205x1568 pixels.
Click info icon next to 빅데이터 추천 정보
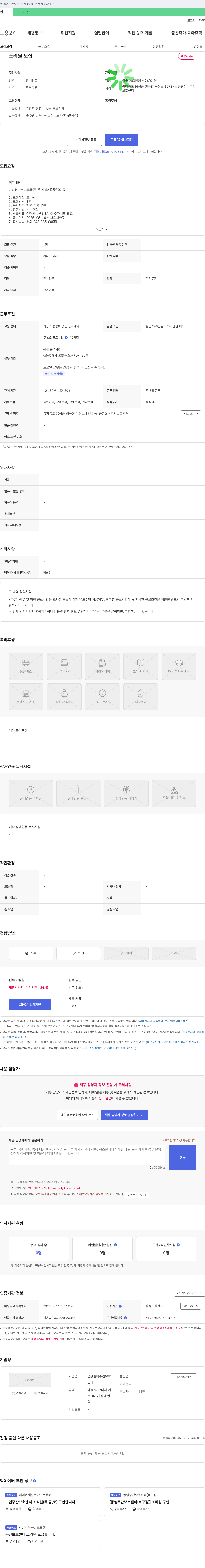(x=35, y=1481)
